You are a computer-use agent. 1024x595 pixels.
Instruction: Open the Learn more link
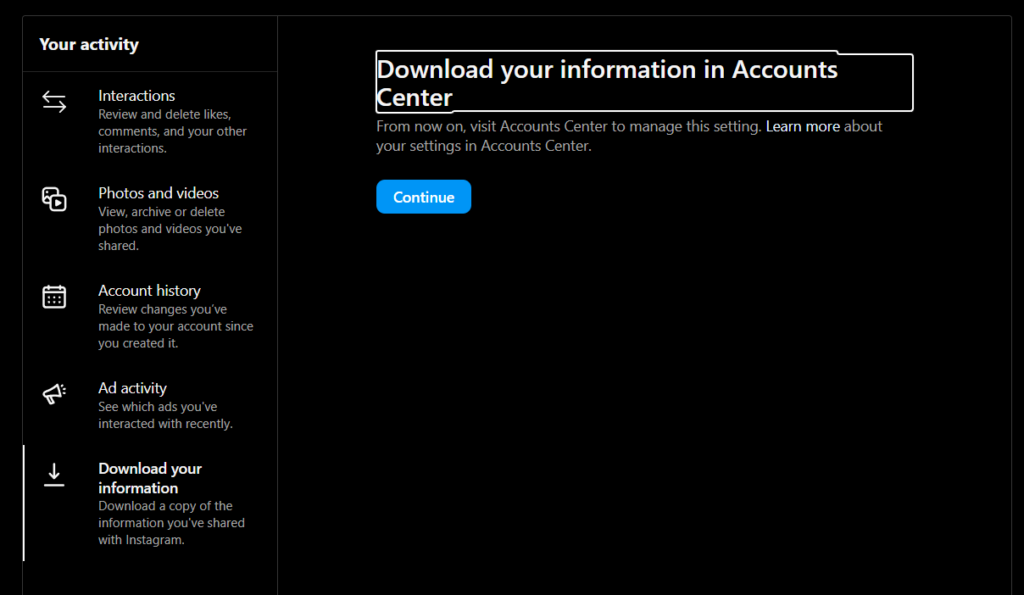(x=803, y=126)
